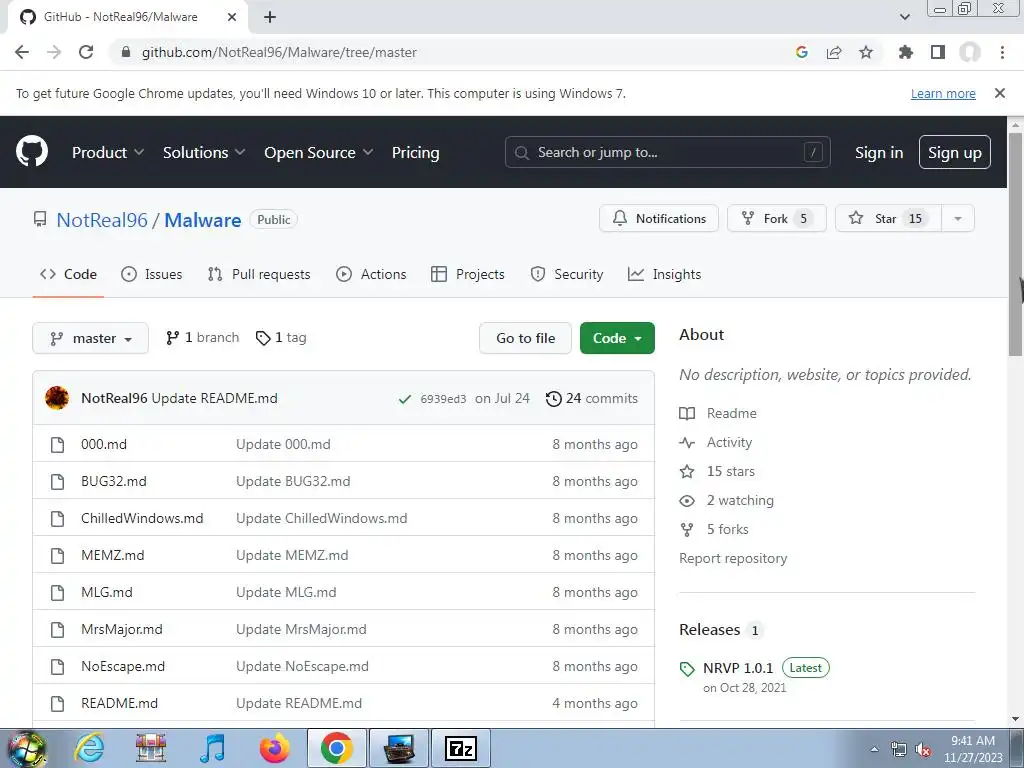Switch to the Actions tab
Viewport: 1024px width, 768px height.
pyautogui.click(x=371, y=274)
